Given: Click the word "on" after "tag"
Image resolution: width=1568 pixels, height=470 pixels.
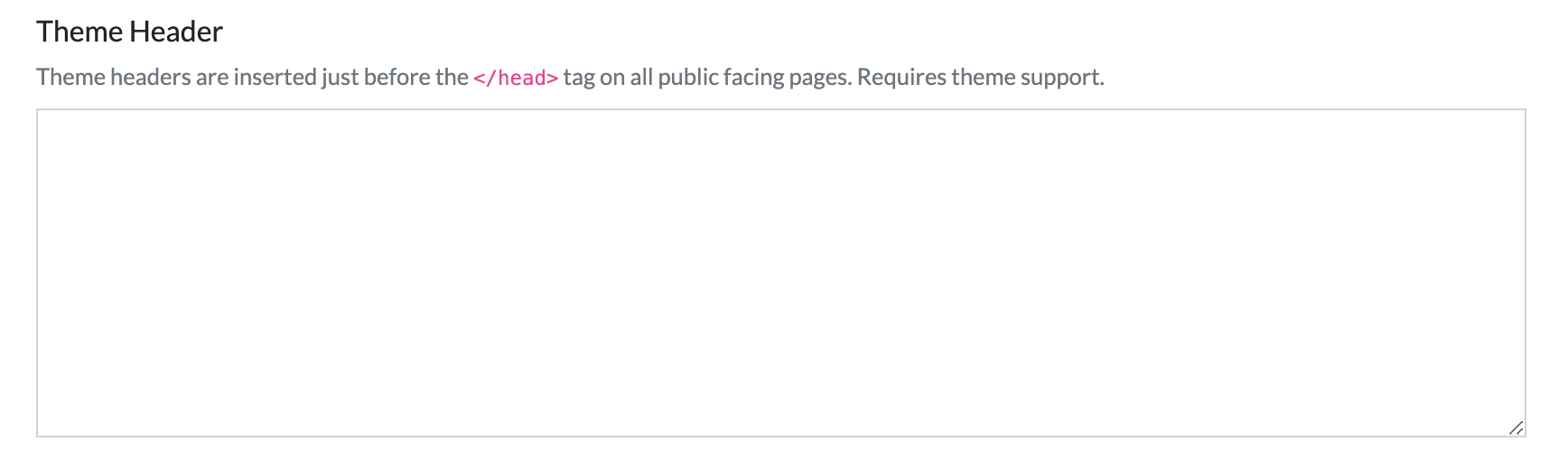Looking at the screenshot, I should tap(612, 78).
